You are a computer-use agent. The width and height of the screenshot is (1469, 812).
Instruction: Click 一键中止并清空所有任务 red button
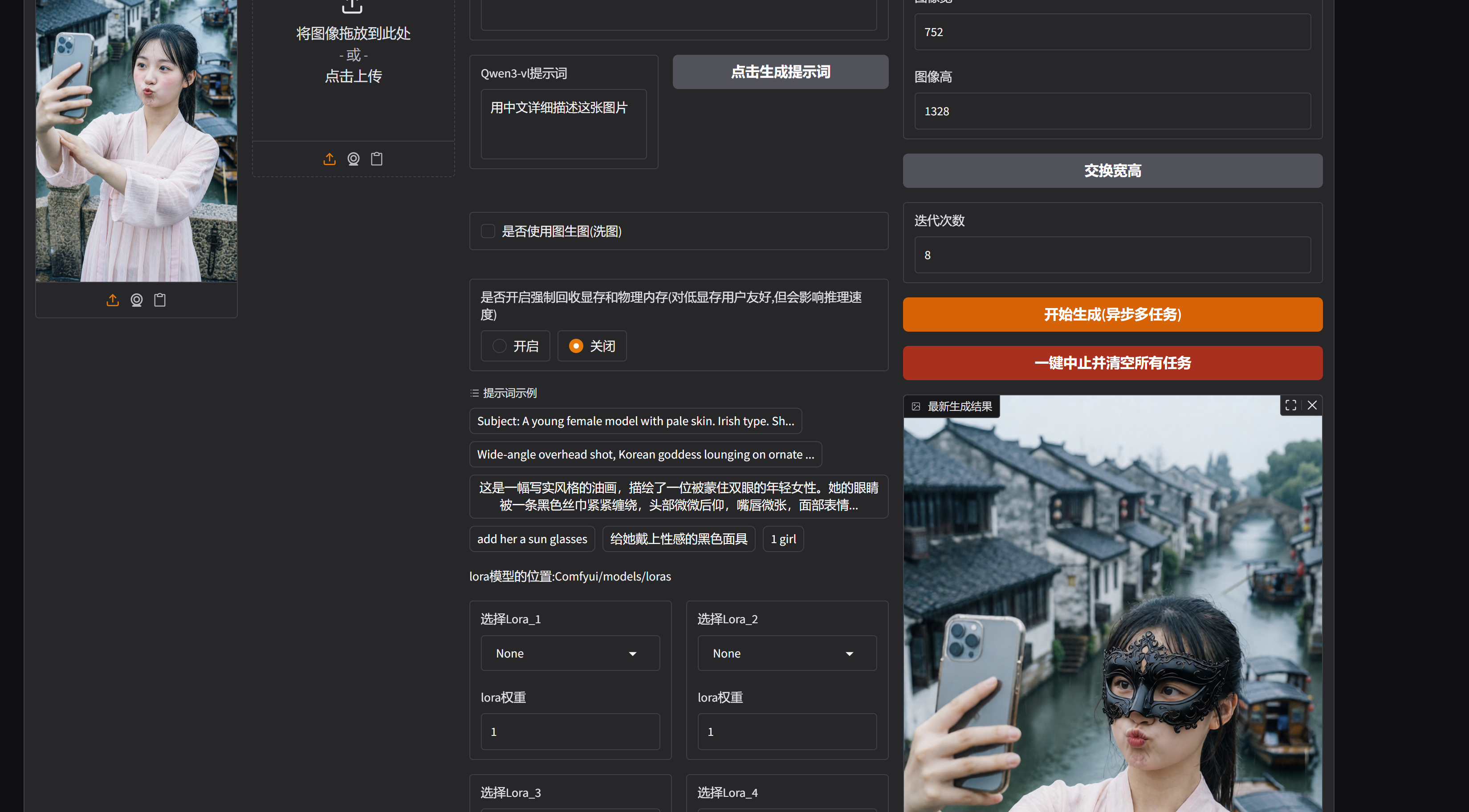(x=1113, y=363)
